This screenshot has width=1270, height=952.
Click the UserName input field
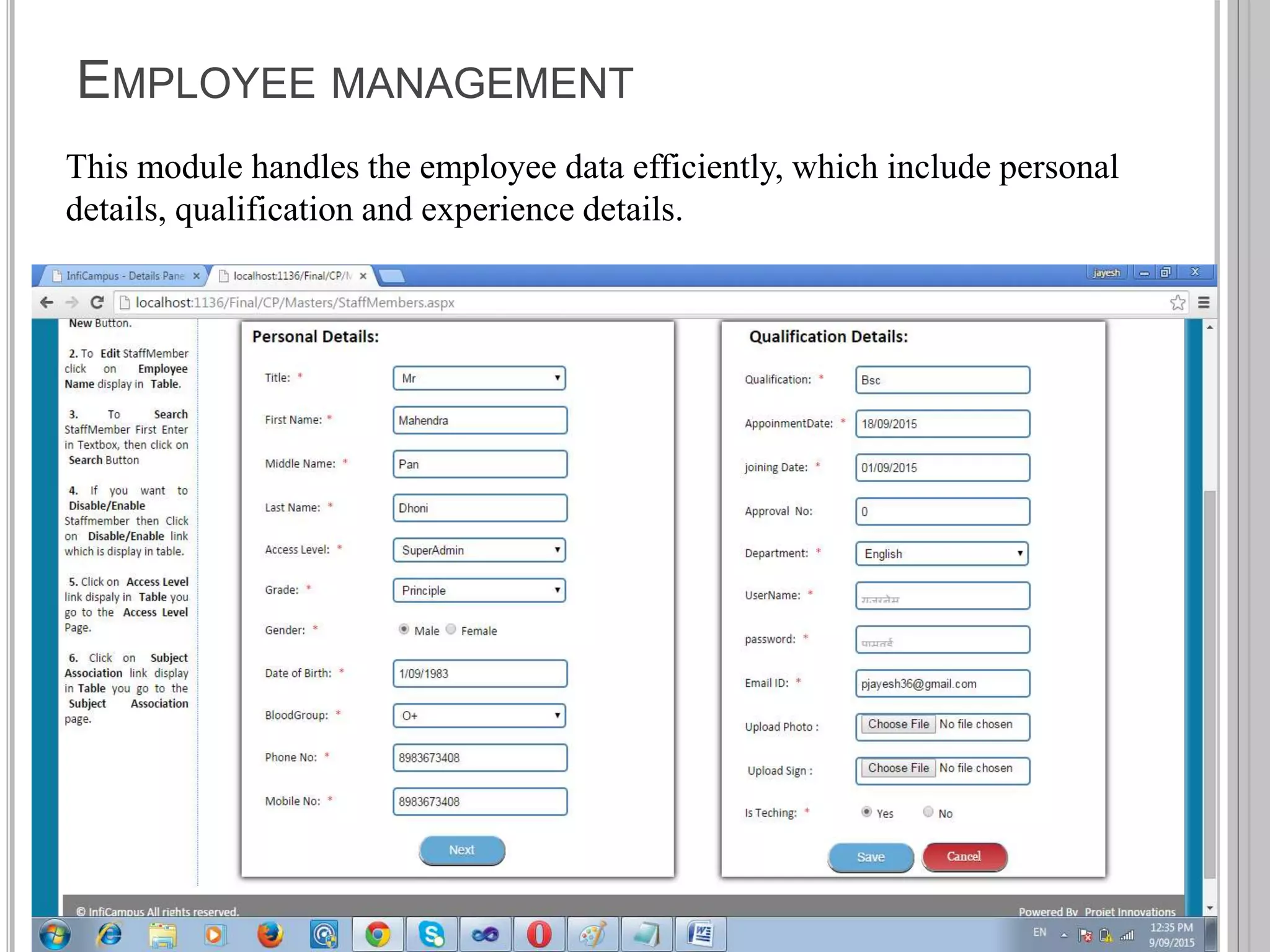(943, 596)
